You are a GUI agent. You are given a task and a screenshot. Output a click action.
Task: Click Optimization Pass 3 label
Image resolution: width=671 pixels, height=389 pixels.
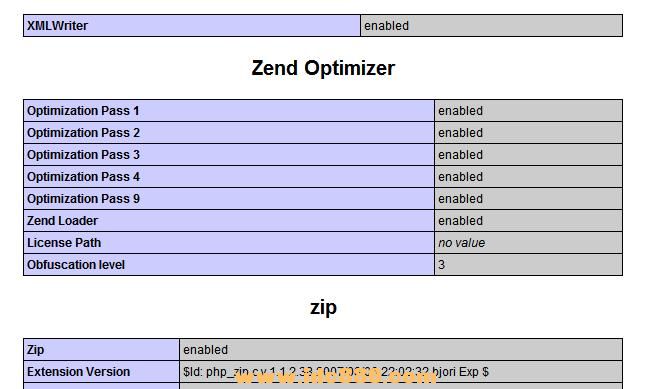[83, 154]
